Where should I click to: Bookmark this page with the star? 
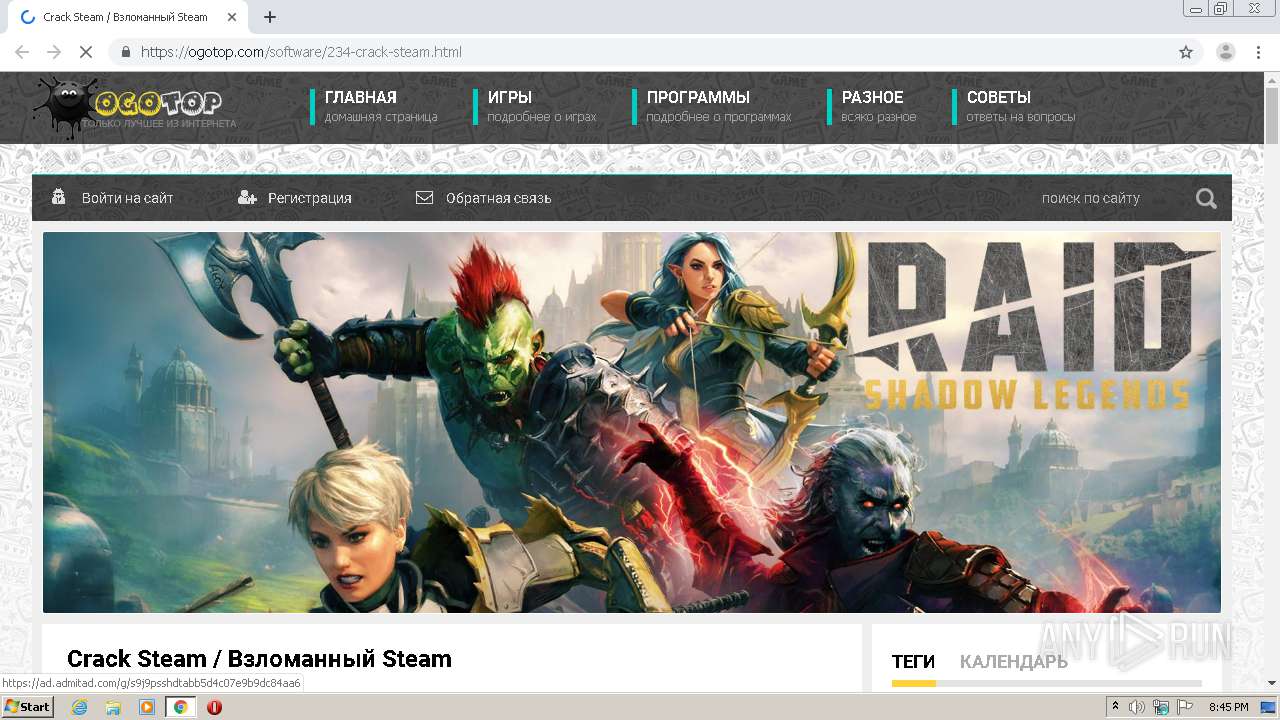coord(1186,52)
